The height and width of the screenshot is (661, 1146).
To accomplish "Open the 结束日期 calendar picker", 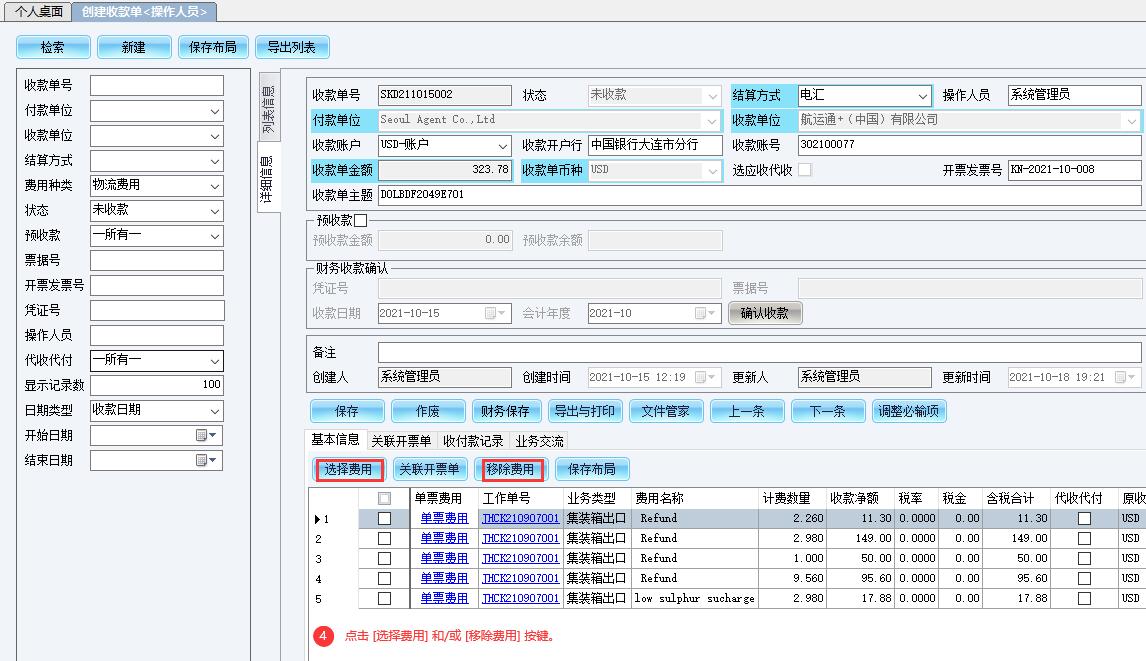I will click(x=207, y=461).
